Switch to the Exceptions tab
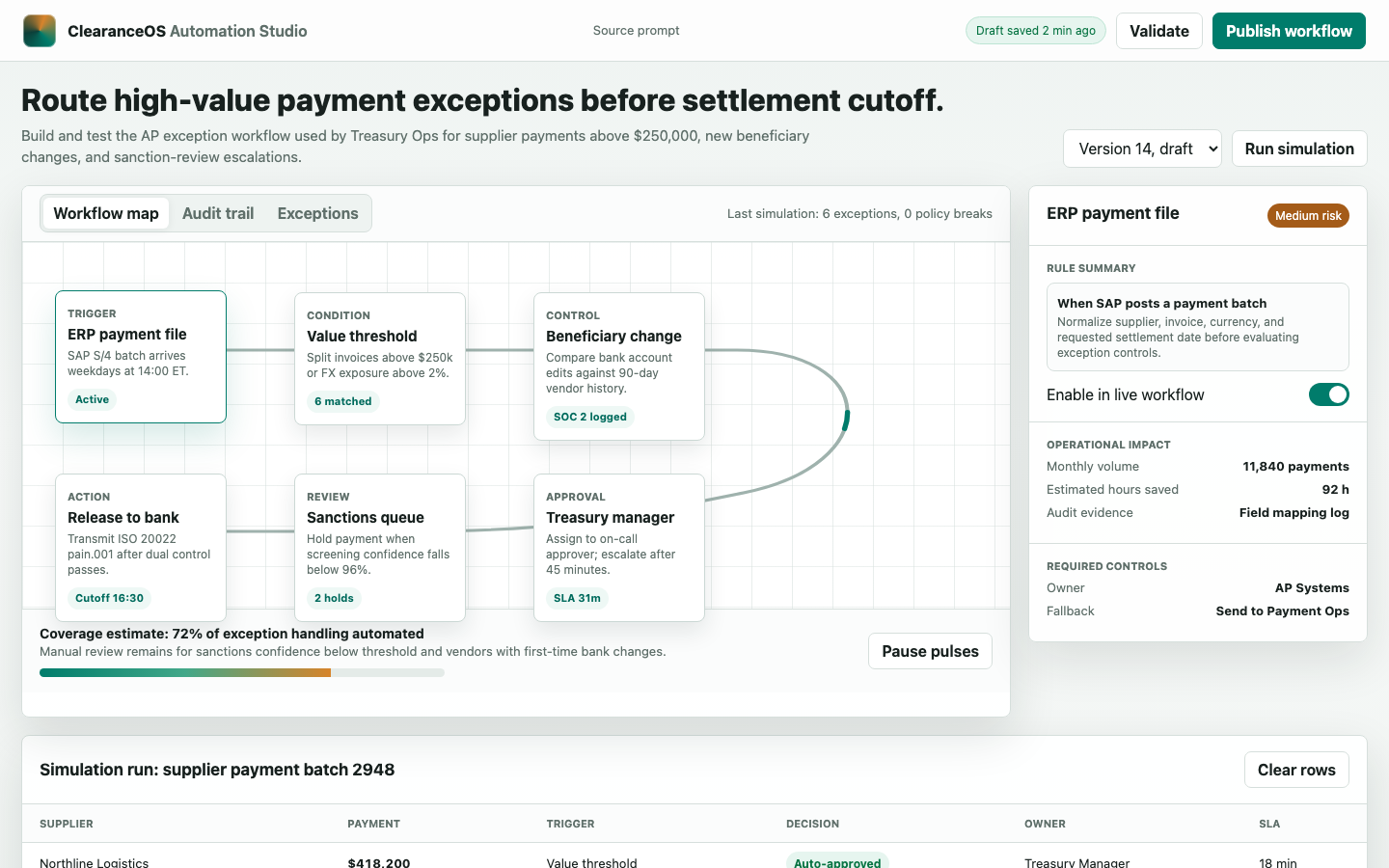 [317, 213]
